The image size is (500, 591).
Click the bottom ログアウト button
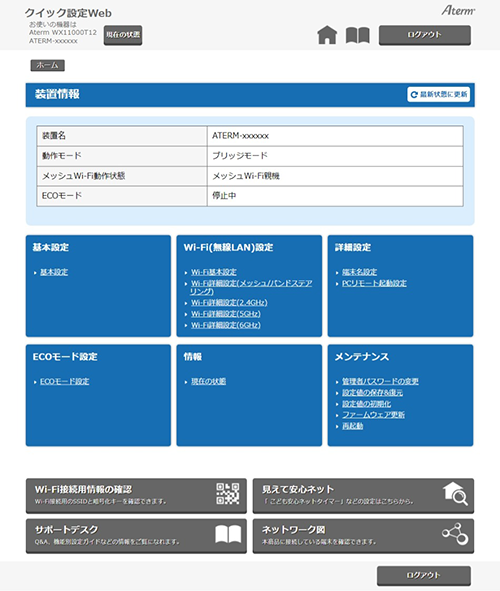(x=424, y=576)
